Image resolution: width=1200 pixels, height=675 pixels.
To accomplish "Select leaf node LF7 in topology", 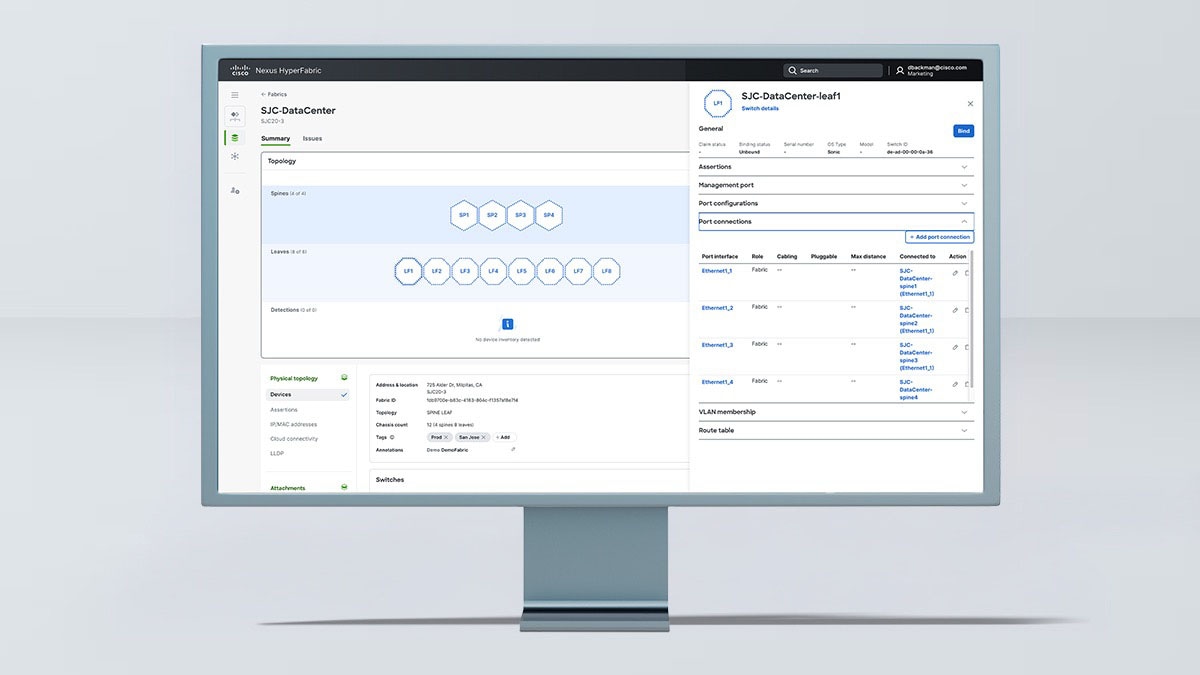I will 577,271.
